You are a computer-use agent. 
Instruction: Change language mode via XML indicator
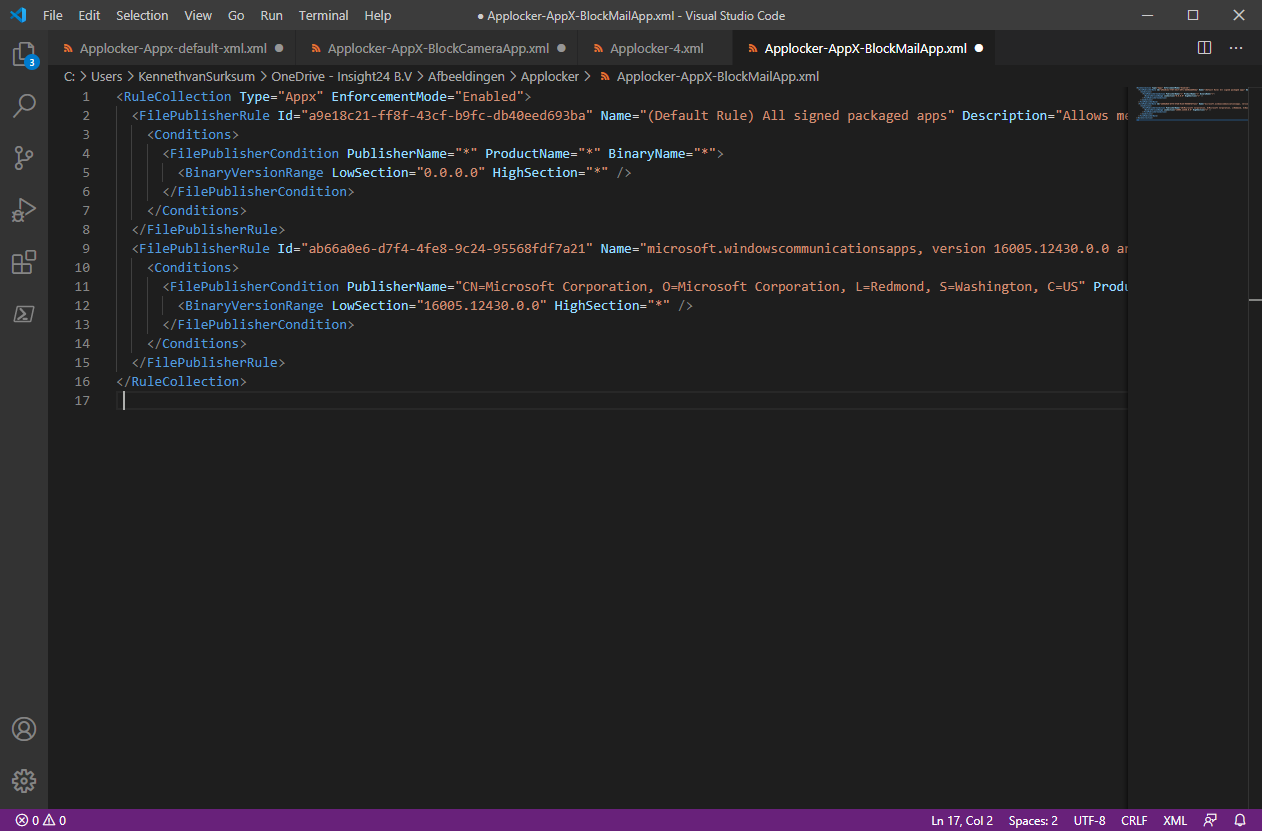pos(1175,820)
